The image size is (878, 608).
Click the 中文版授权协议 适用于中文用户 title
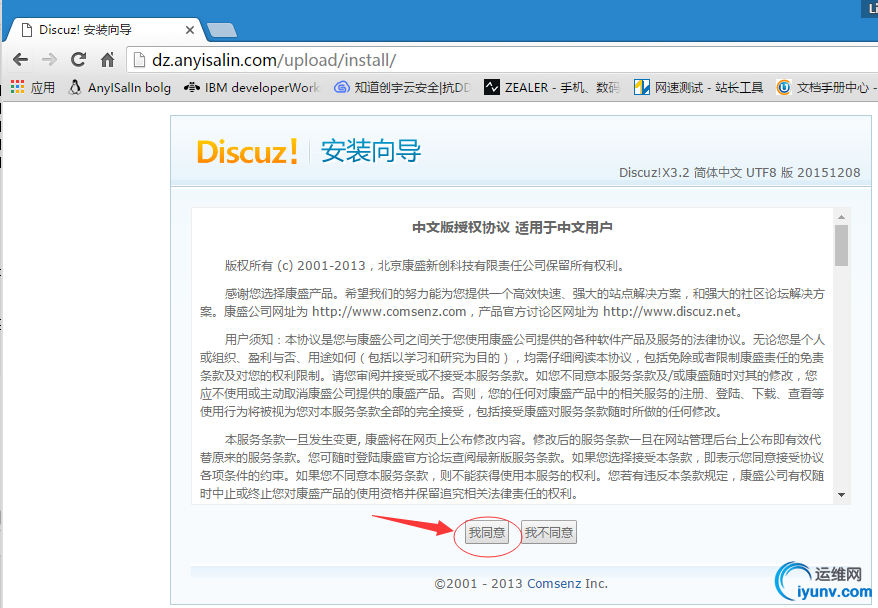[512, 227]
